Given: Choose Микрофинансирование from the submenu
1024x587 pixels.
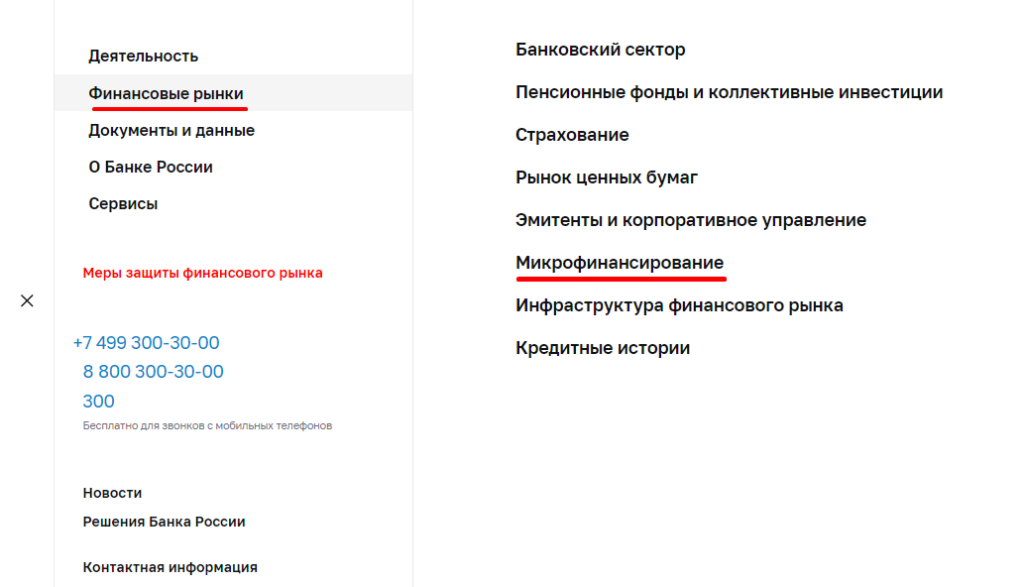Looking at the screenshot, I should 619,263.
